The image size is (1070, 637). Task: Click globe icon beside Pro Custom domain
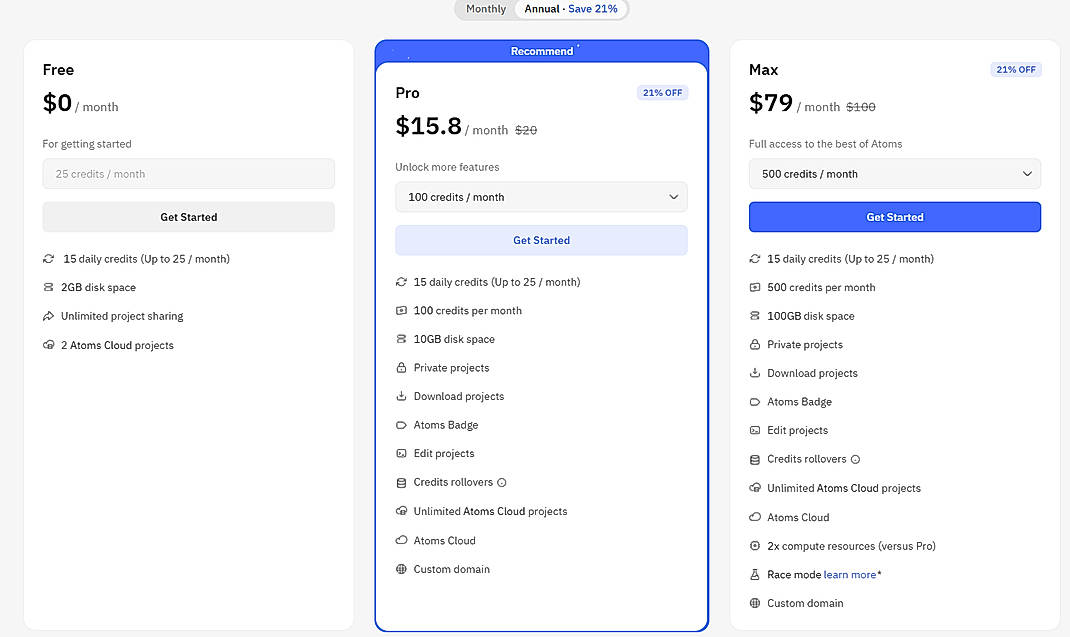[x=401, y=569]
